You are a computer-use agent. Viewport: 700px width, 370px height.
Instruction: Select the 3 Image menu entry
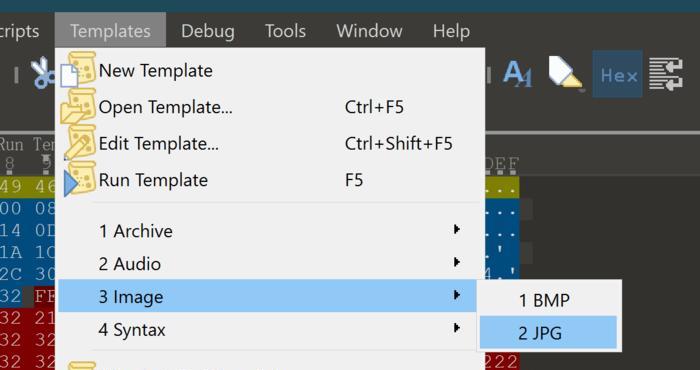(x=267, y=295)
